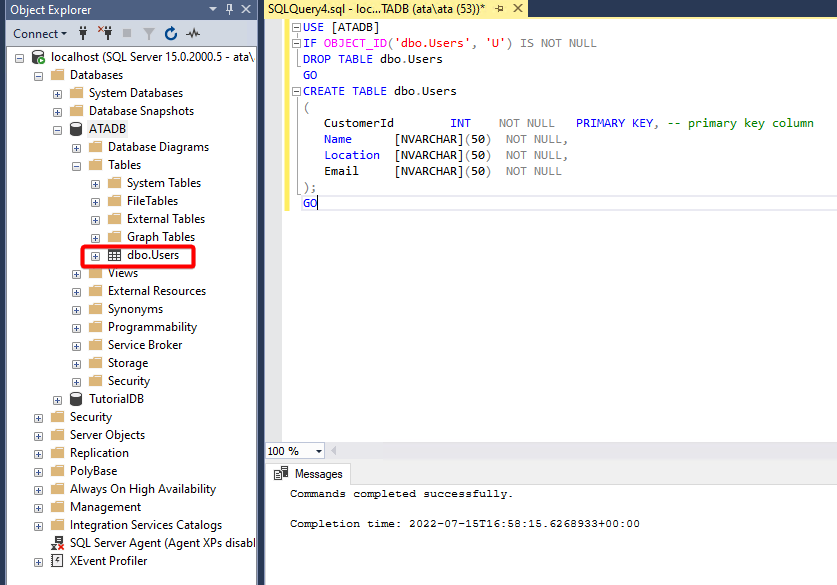The height and width of the screenshot is (585, 837).
Task: Collapse the Tables folder node
Action: 76,166
